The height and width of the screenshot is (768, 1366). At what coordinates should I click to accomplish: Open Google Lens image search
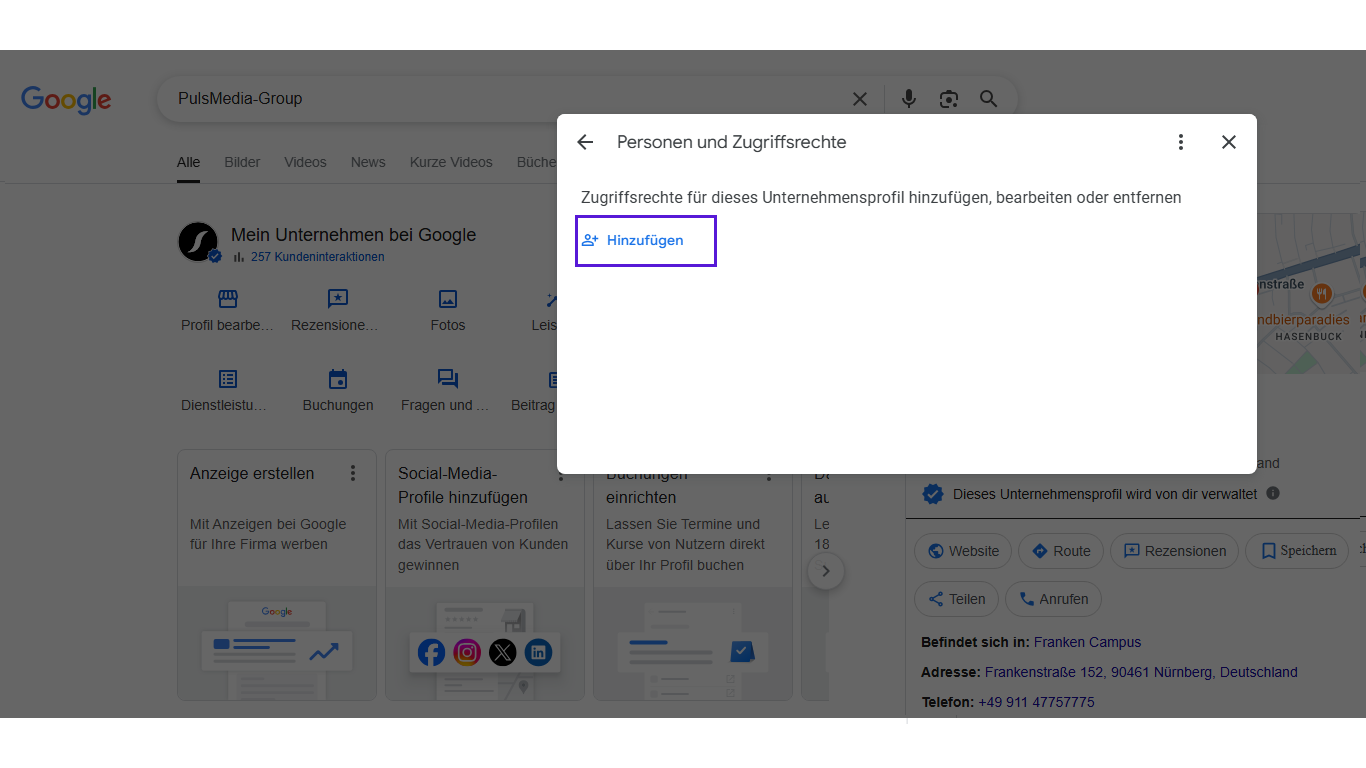[x=948, y=99]
